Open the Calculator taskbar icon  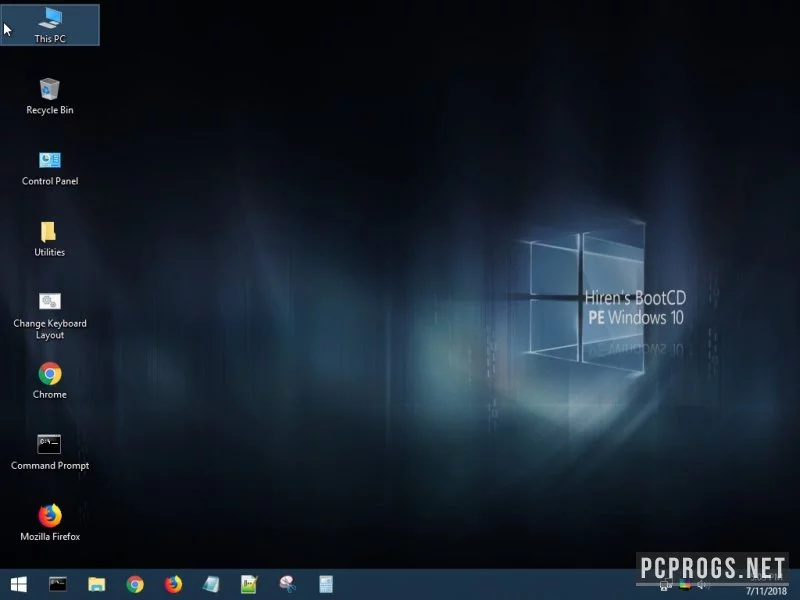326,584
